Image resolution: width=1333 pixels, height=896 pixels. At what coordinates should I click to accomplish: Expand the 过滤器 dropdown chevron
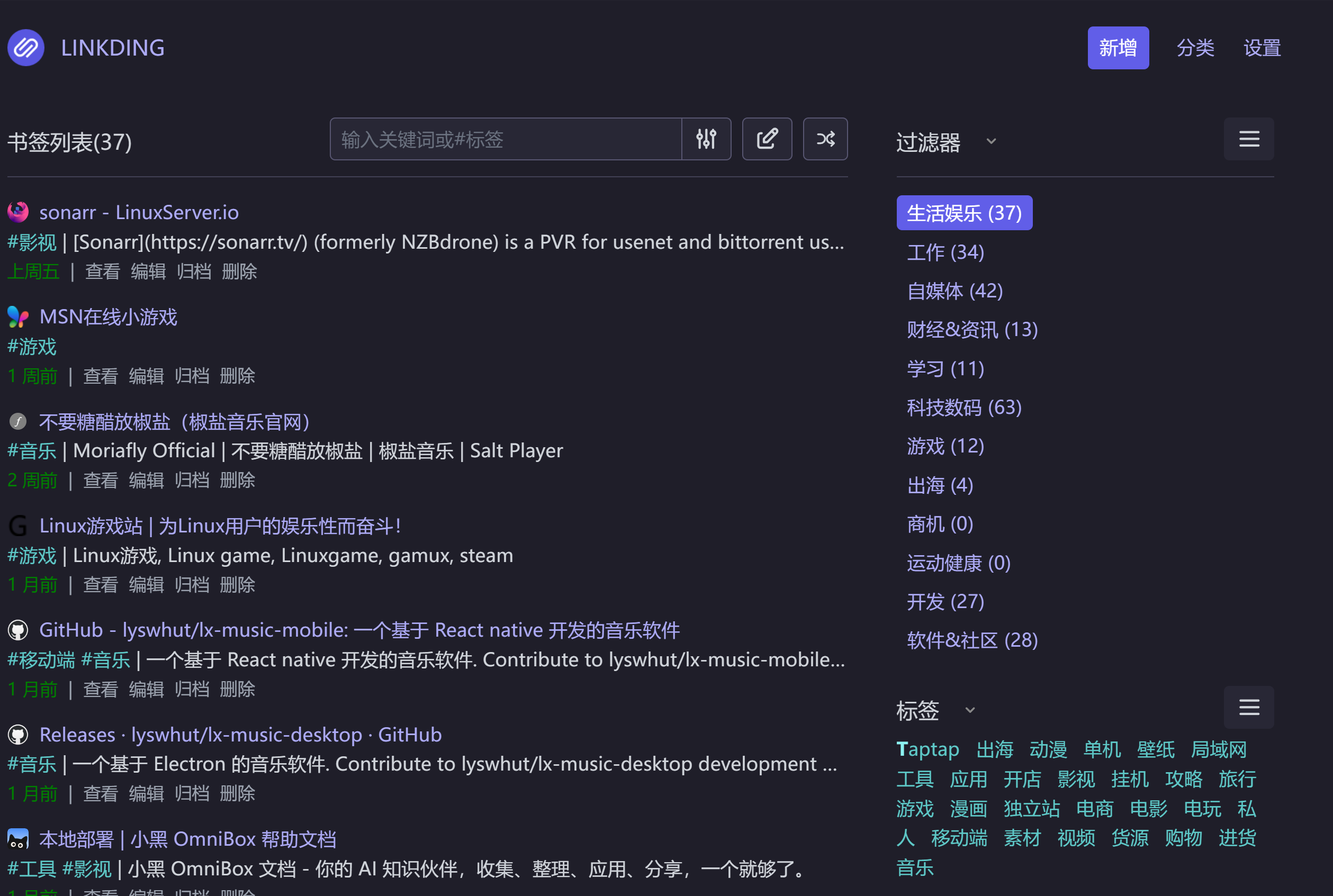click(x=991, y=141)
